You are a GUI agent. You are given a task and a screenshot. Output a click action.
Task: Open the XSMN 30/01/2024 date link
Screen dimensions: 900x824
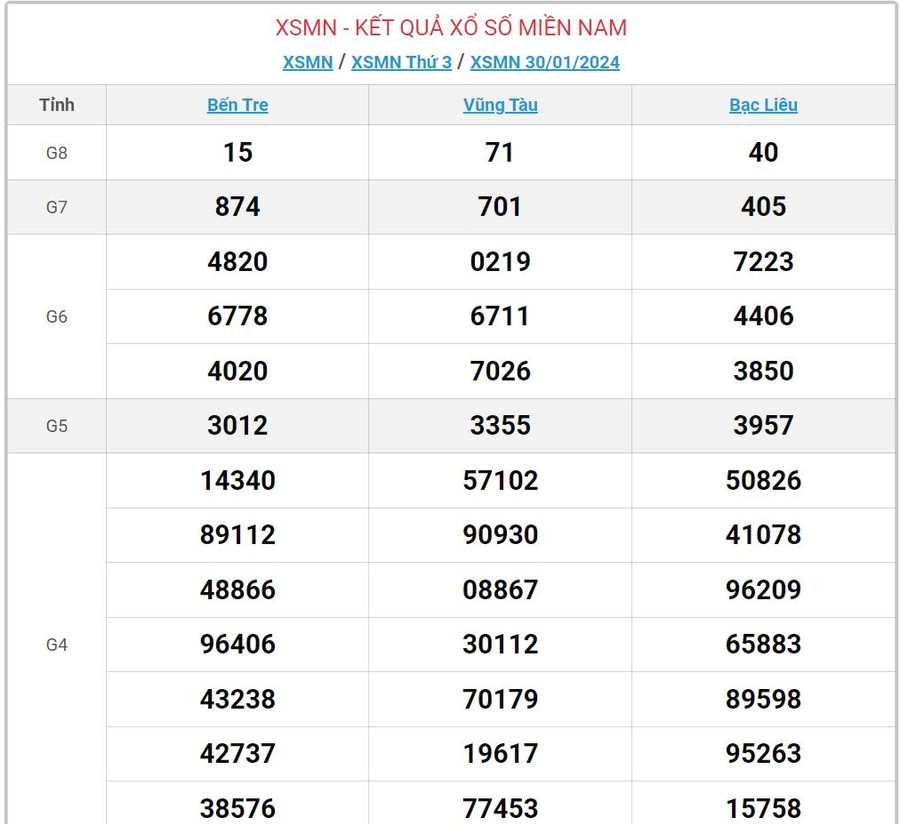(x=544, y=62)
